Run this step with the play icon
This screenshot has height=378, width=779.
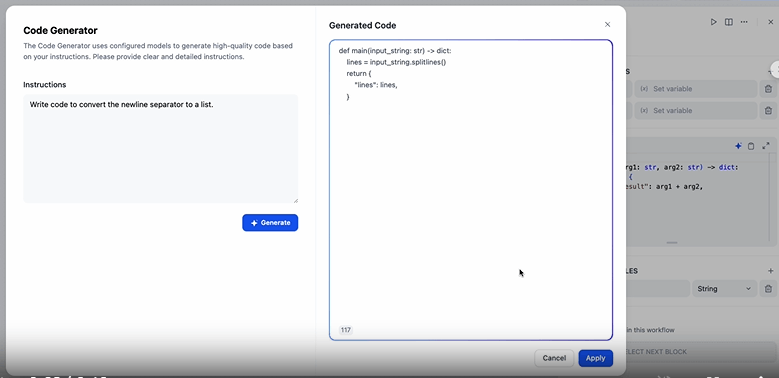[713, 22]
